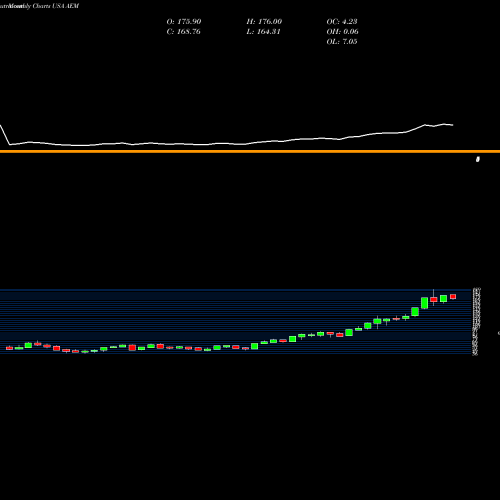Click the high value 'H: 176.00'
The height and width of the screenshot is (500, 500).
coord(264,21)
